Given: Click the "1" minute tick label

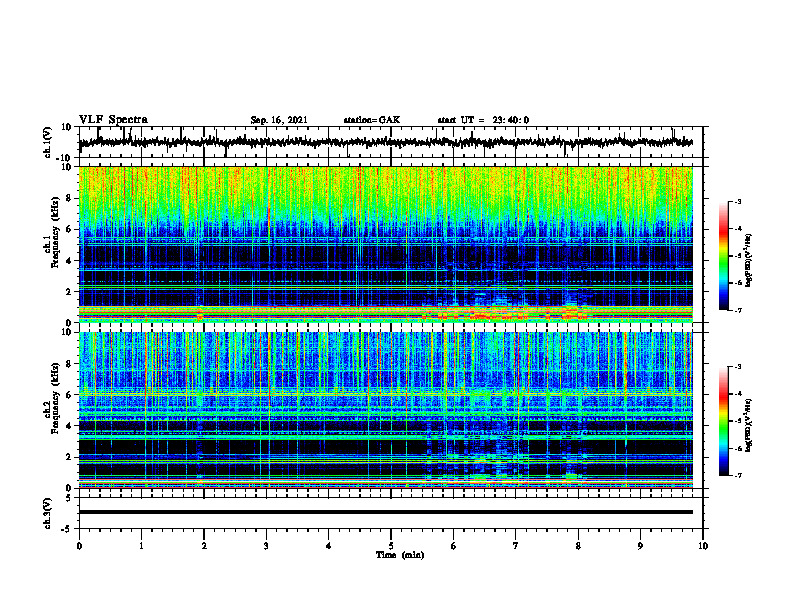Looking at the screenshot, I should pyautogui.click(x=141, y=546).
